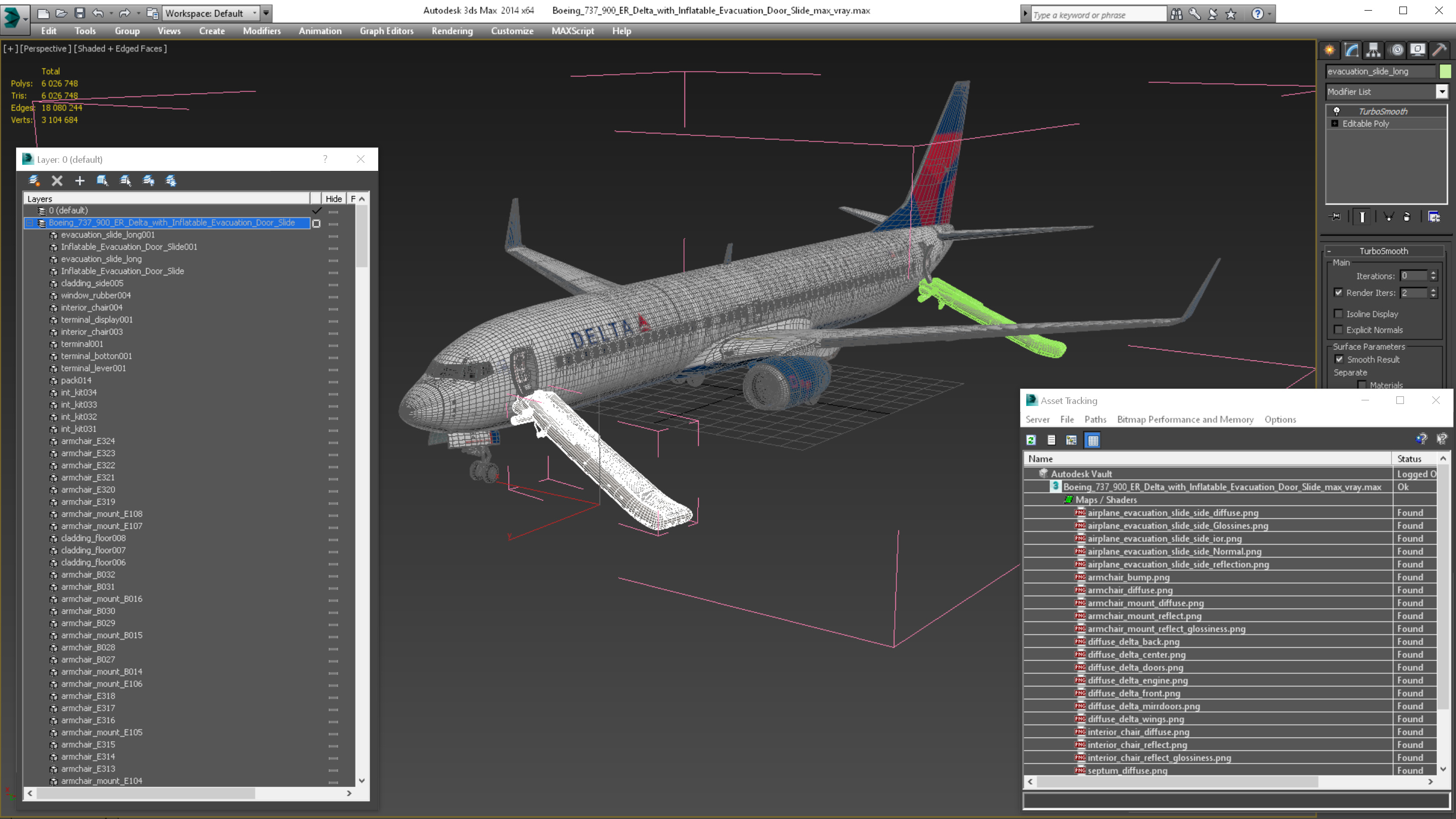This screenshot has width=1456, height=819.
Task: Refresh Asset Tracking list icon
Action: [x=1031, y=440]
